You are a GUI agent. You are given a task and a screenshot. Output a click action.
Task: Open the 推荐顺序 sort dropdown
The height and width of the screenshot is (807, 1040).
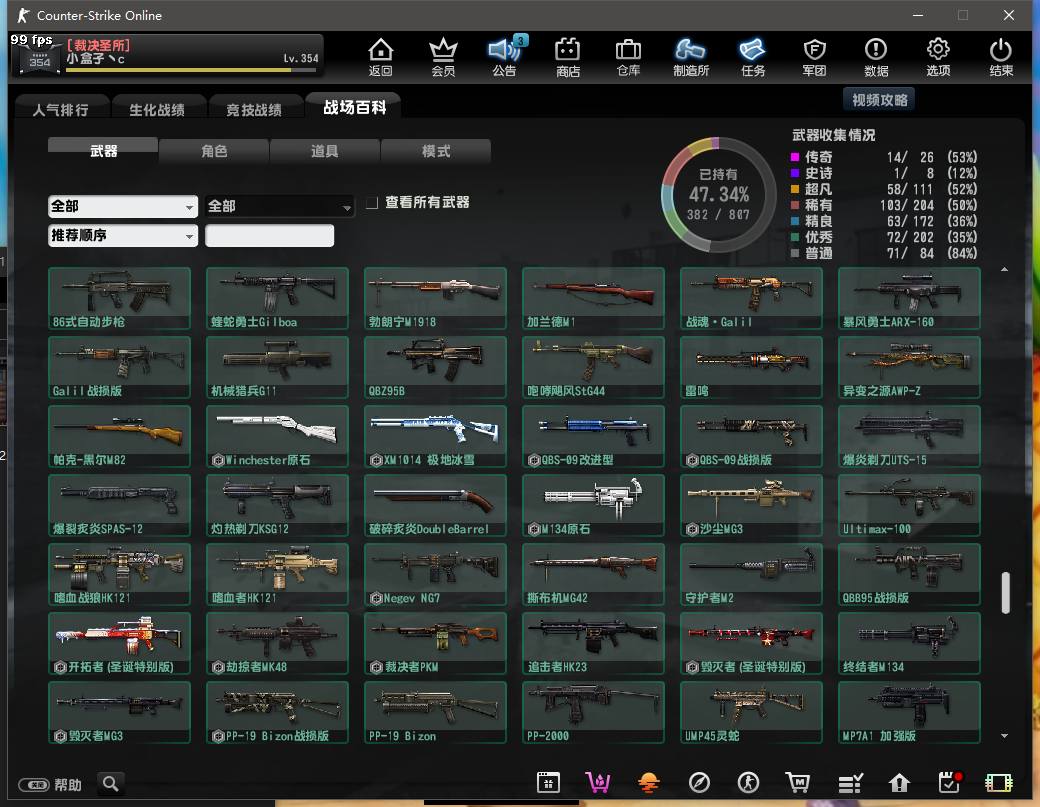pos(123,235)
